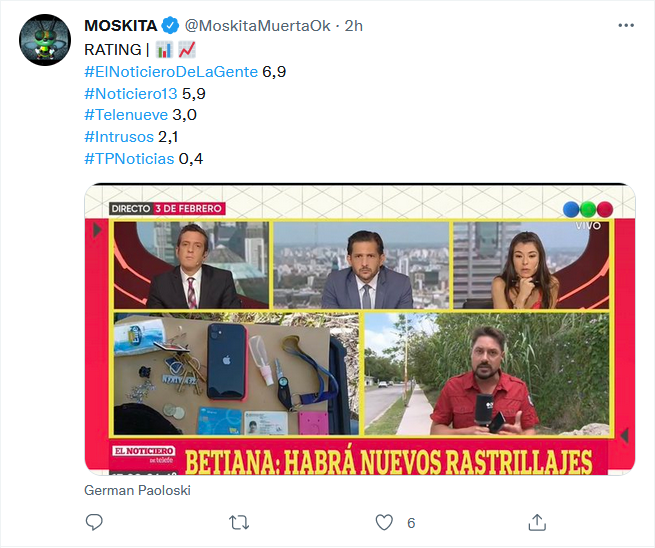Click the blue verified badge
The image size is (655, 548).
tap(170, 26)
